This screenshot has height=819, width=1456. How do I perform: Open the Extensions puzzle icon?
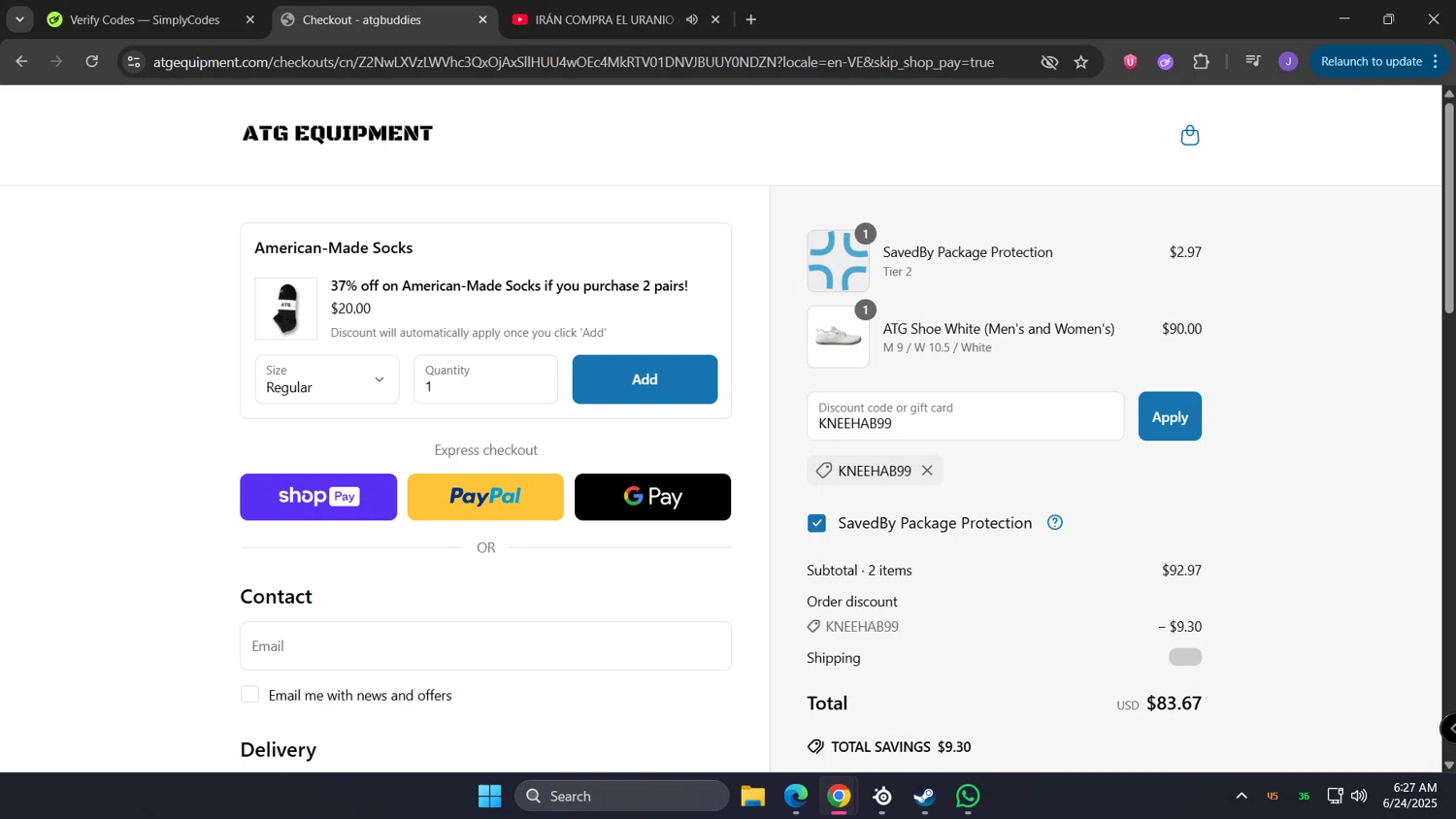(1202, 61)
